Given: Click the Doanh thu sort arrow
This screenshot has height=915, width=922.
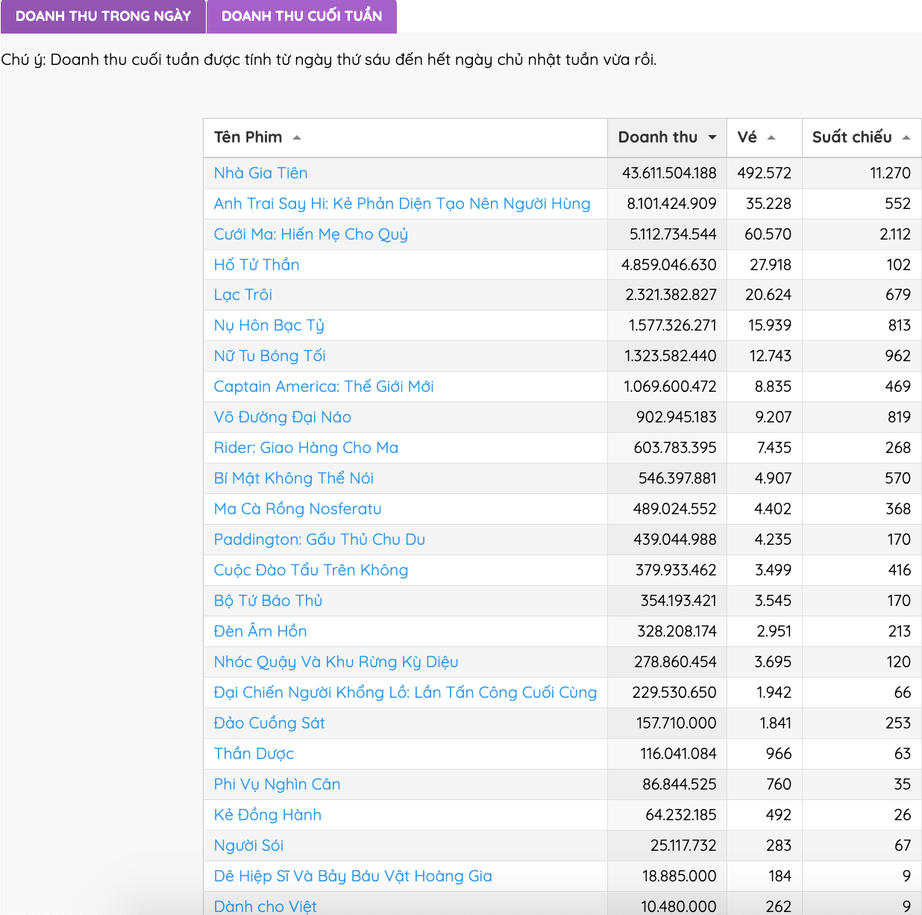Looking at the screenshot, I should click(x=712, y=138).
